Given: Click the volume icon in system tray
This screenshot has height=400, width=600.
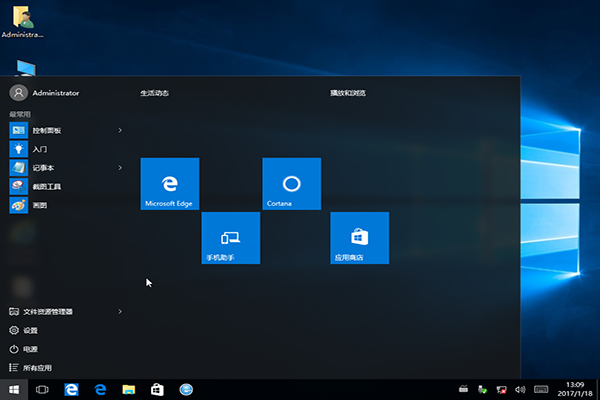Looking at the screenshot, I should pyautogui.click(x=519, y=389).
